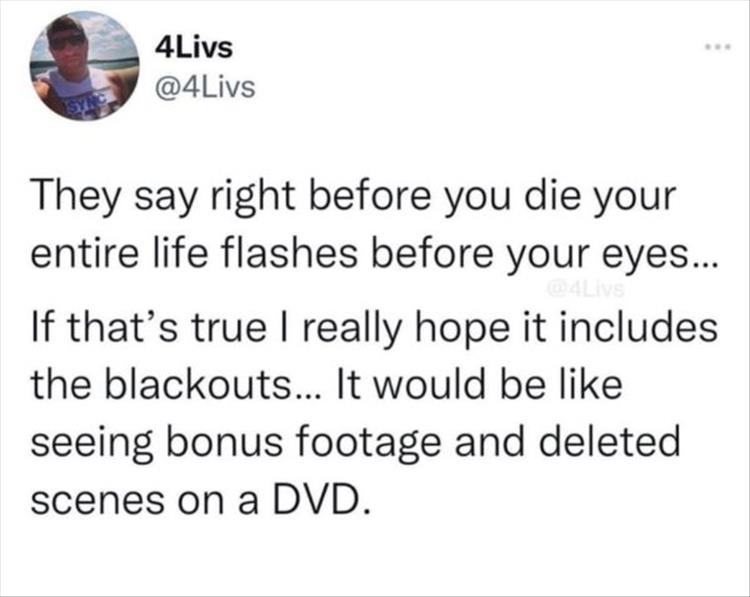Click the word "hope" in the tweet

coord(463,329)
